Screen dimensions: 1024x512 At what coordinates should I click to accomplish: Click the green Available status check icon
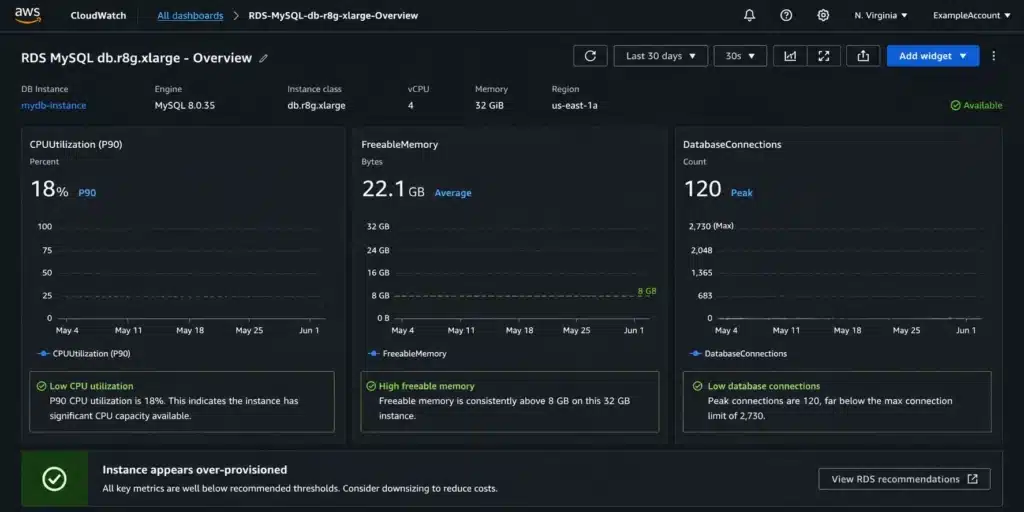coord(955,105)
